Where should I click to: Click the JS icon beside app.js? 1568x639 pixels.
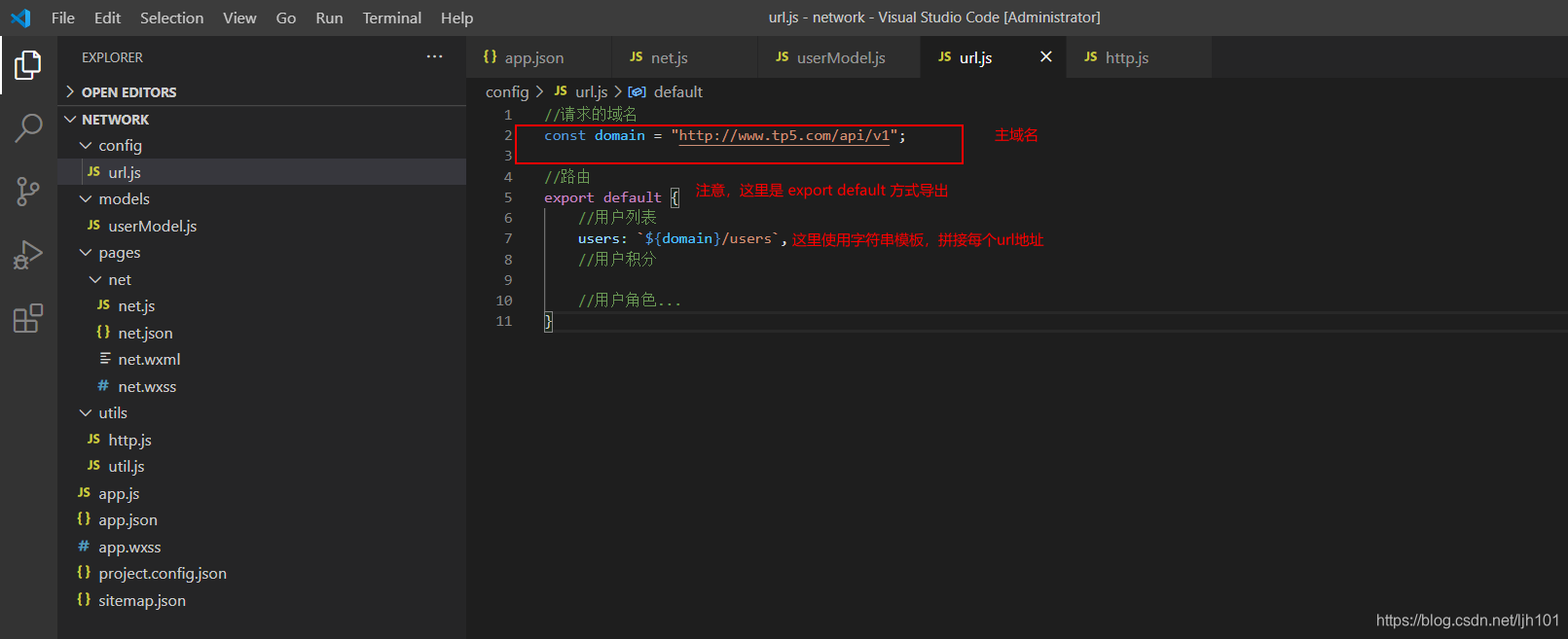(x=84, y=493)
